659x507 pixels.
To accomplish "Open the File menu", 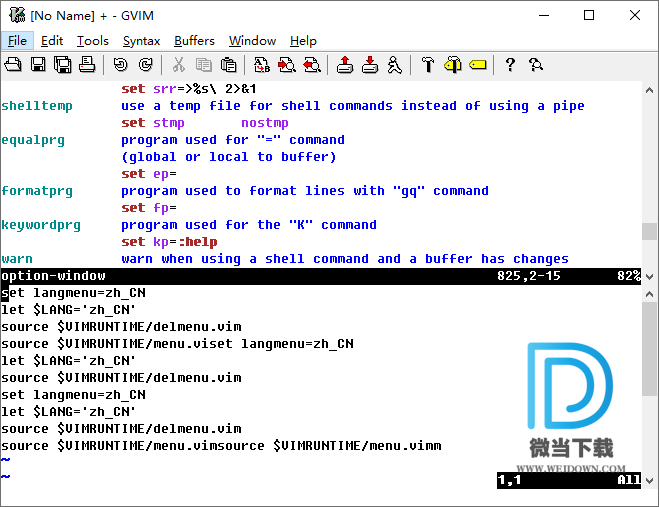I will (18, 40).
